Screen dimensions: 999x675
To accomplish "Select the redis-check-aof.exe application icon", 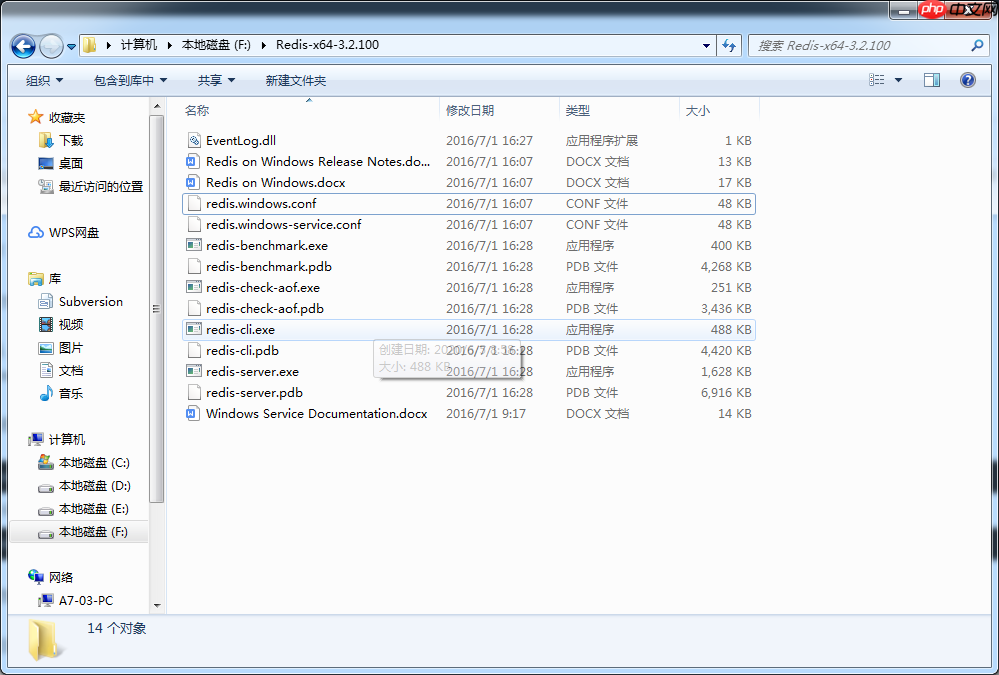I will pos(194,287).
